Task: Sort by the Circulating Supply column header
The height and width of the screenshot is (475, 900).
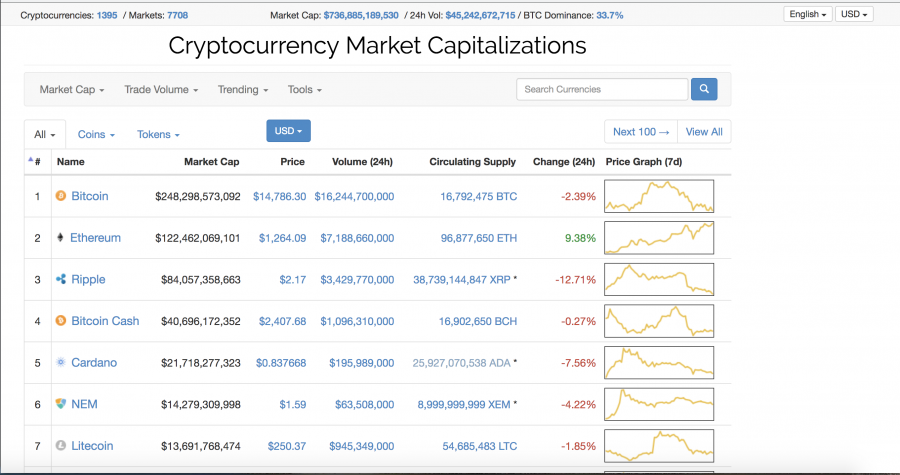Action: pos(472,162)
